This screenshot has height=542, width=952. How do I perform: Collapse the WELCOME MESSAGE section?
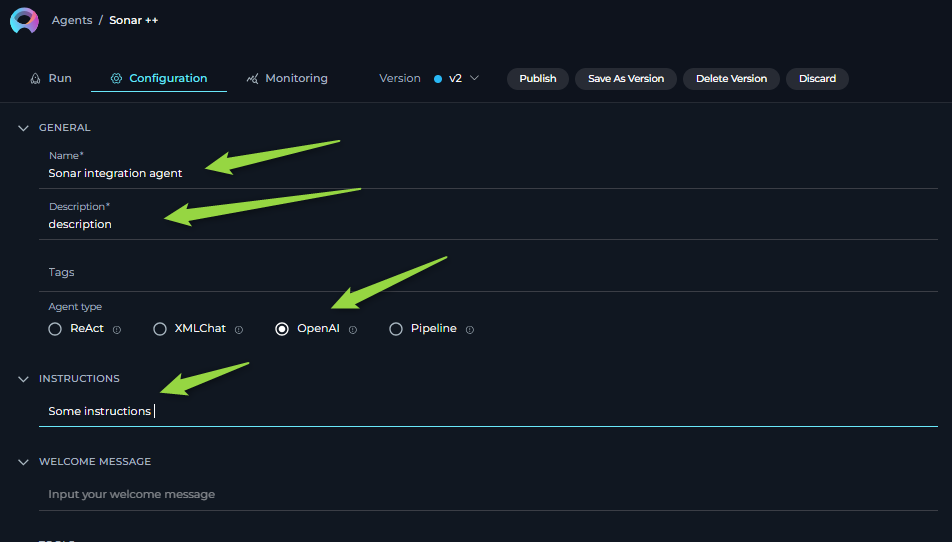click(23, 462)
